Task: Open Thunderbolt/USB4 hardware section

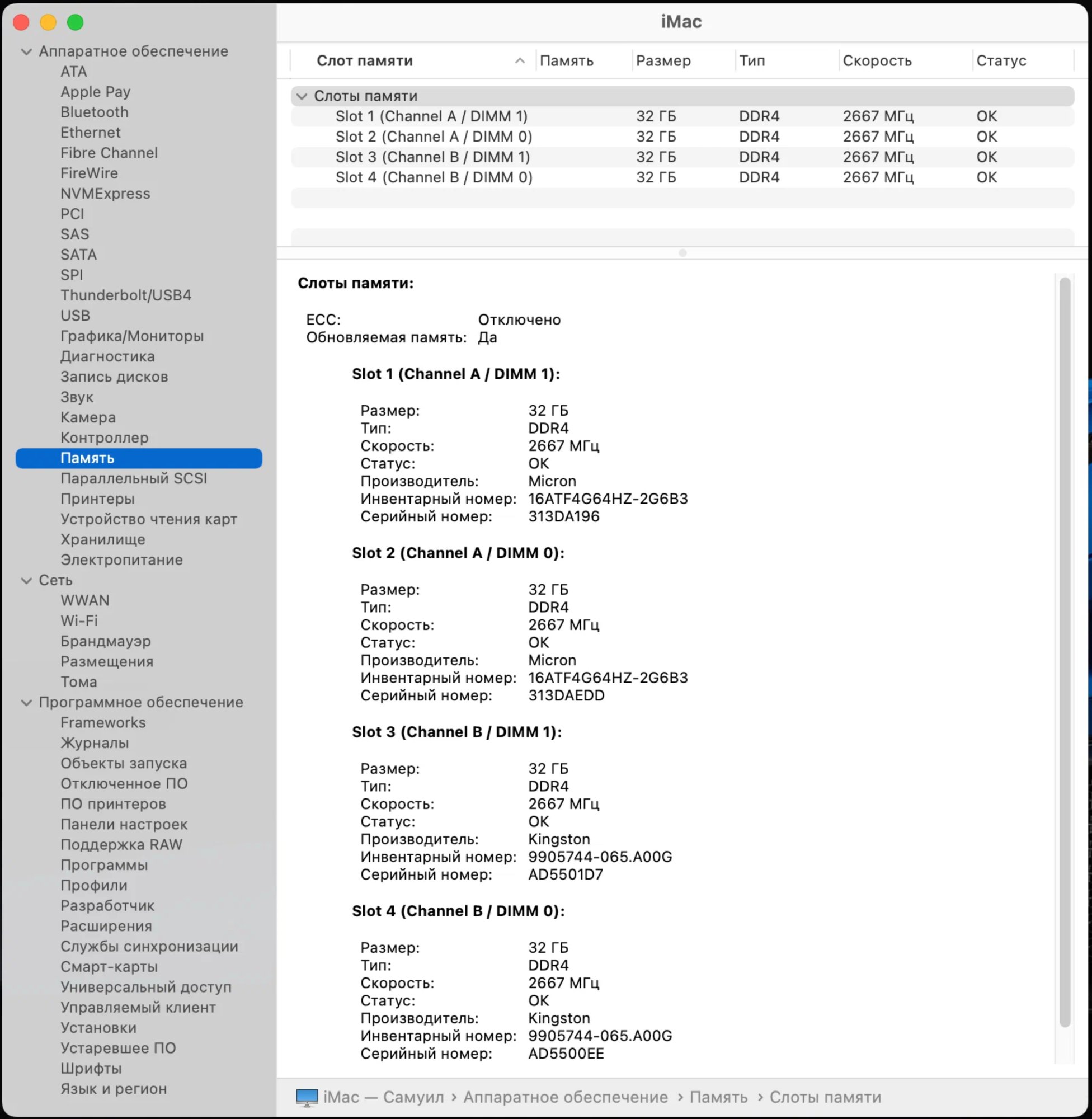Action: tap(126, 295)
